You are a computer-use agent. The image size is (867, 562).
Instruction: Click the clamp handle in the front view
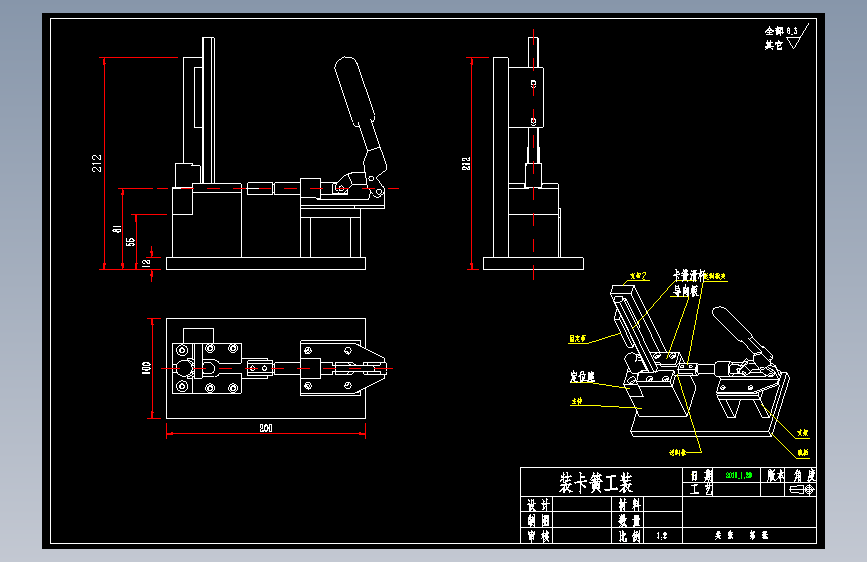pyautogui.click(x=354, y=90)
